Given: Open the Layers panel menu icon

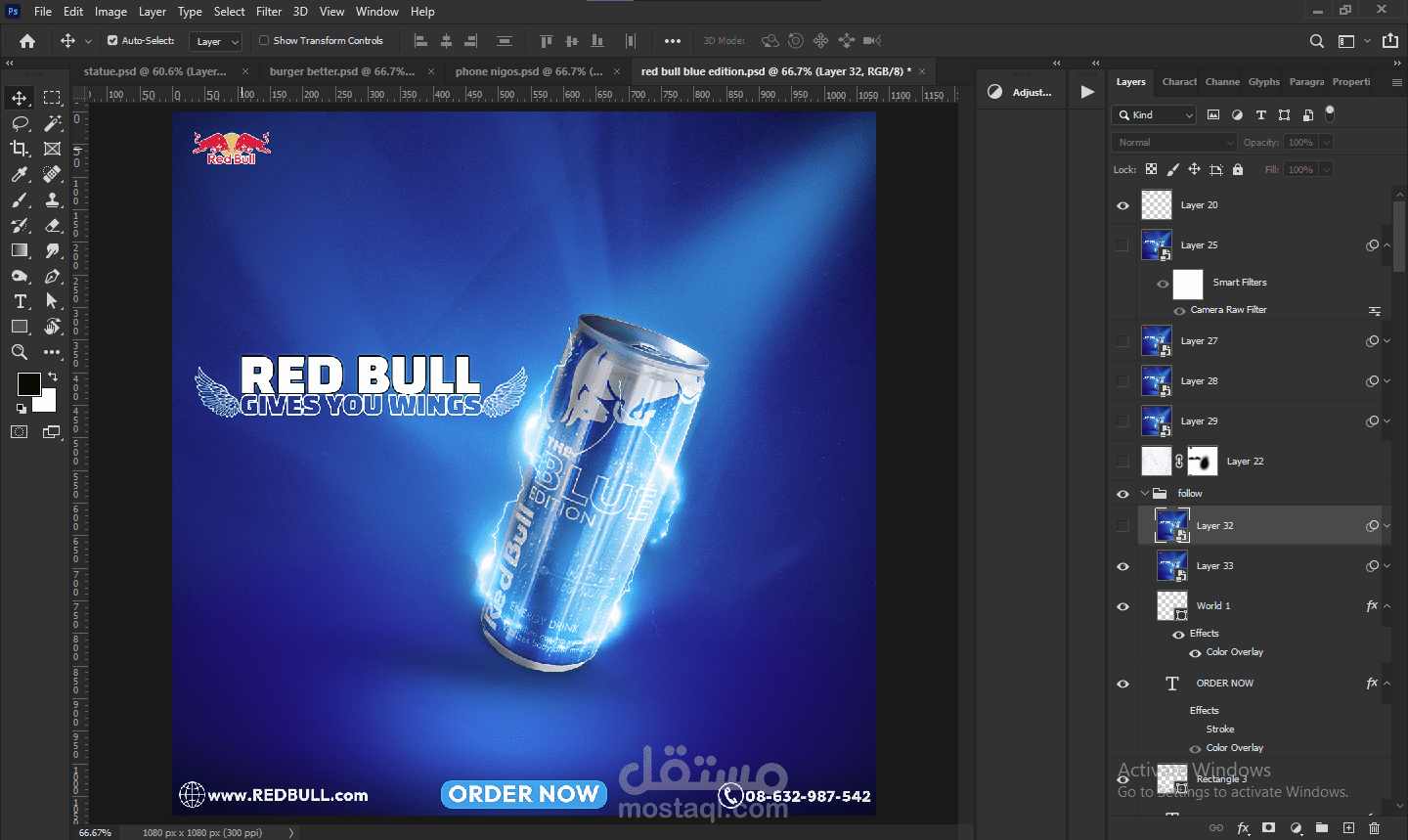Looking at the screenshot, I should coord(1396,82).
